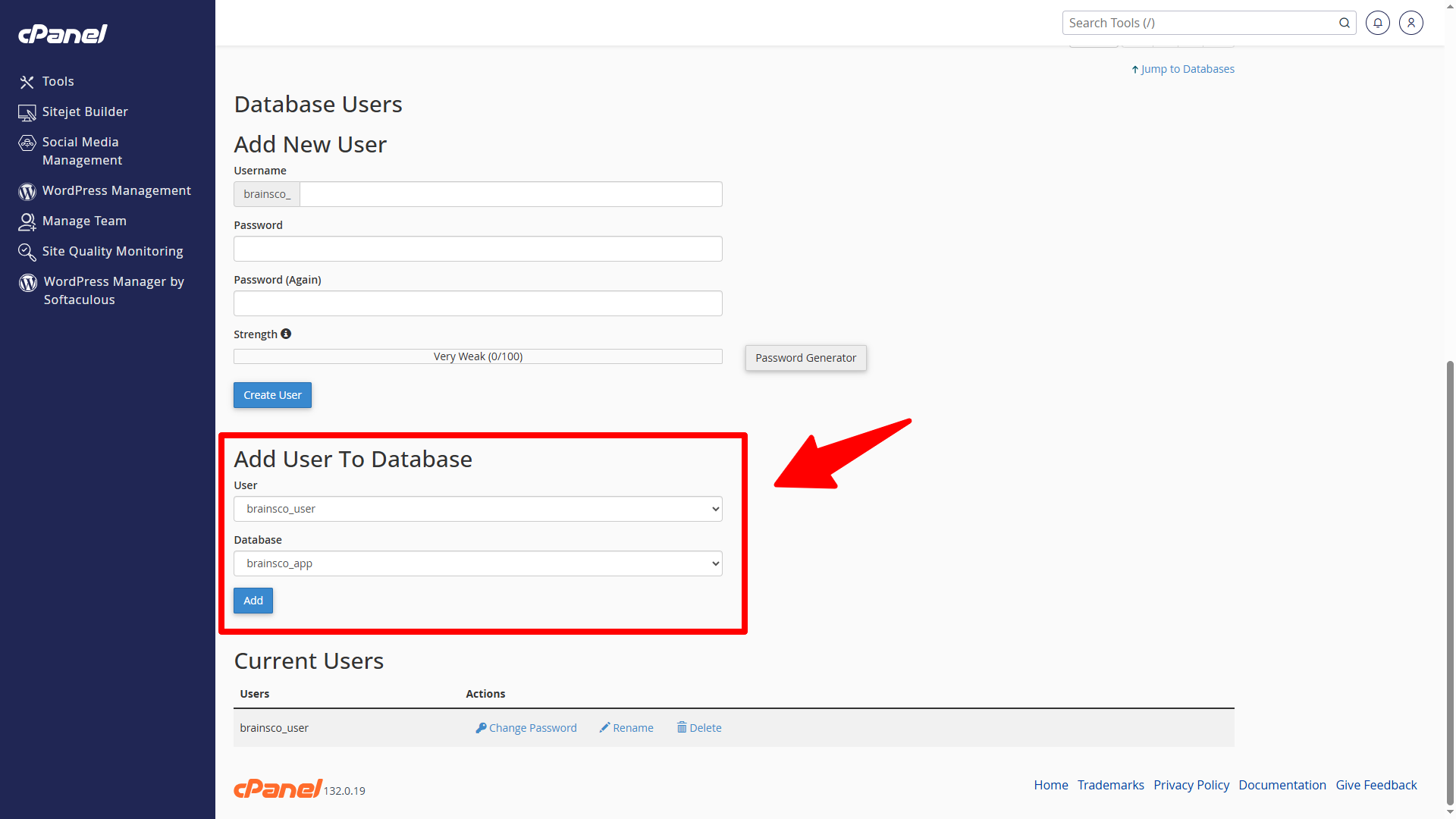Open the Give Feedback footer link
The height and width of the screenshot is (819, 1456).
(1376, 785)
